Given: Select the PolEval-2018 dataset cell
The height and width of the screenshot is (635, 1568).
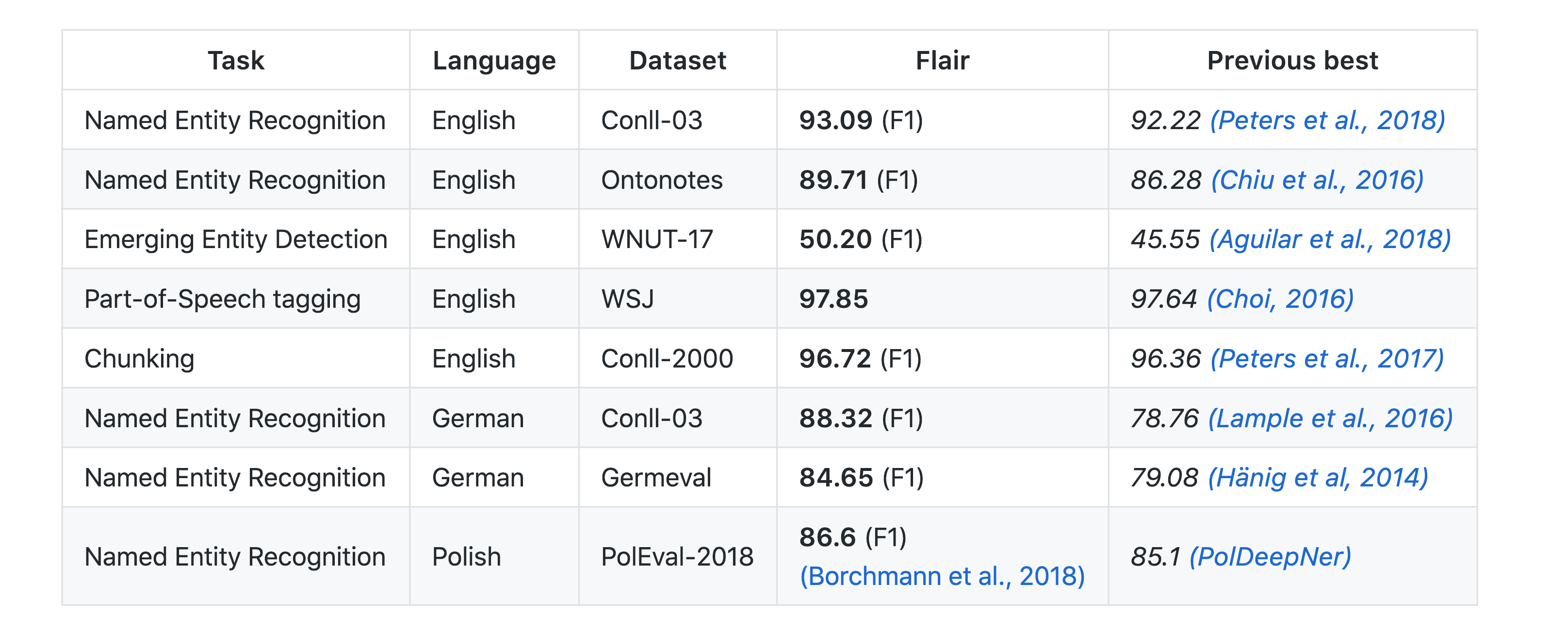Looking at the screenshot, I should click(677, 556).
